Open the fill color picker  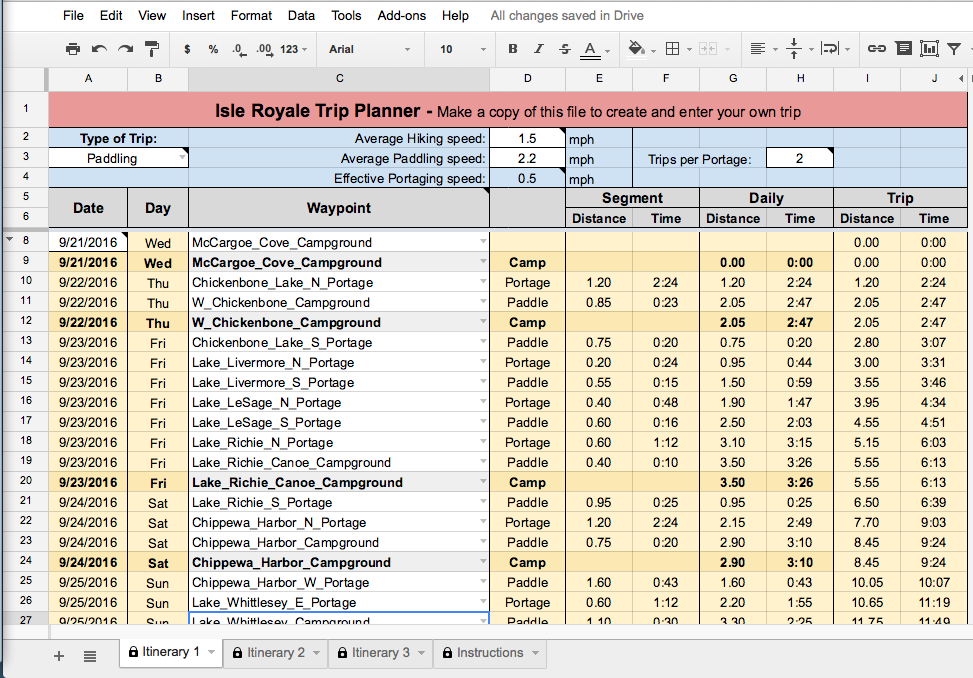[636, 49]
